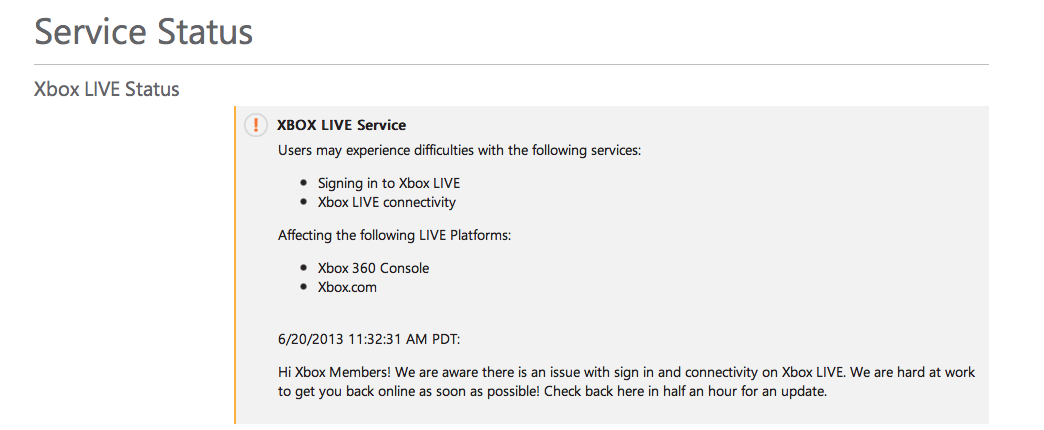
Task: Open the "Xbox.com" platform entry
Action: tap(347, 287)
